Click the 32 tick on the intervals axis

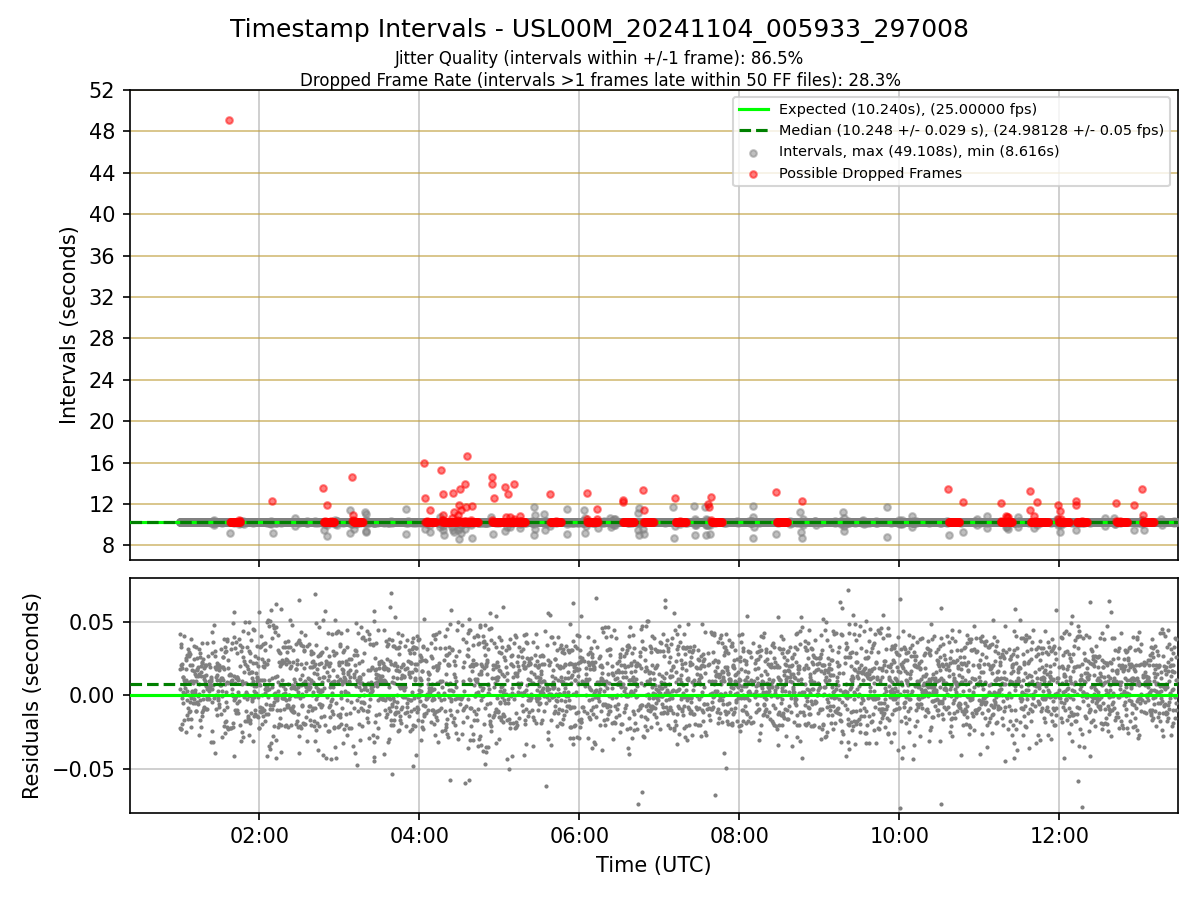tap(105, 297)
